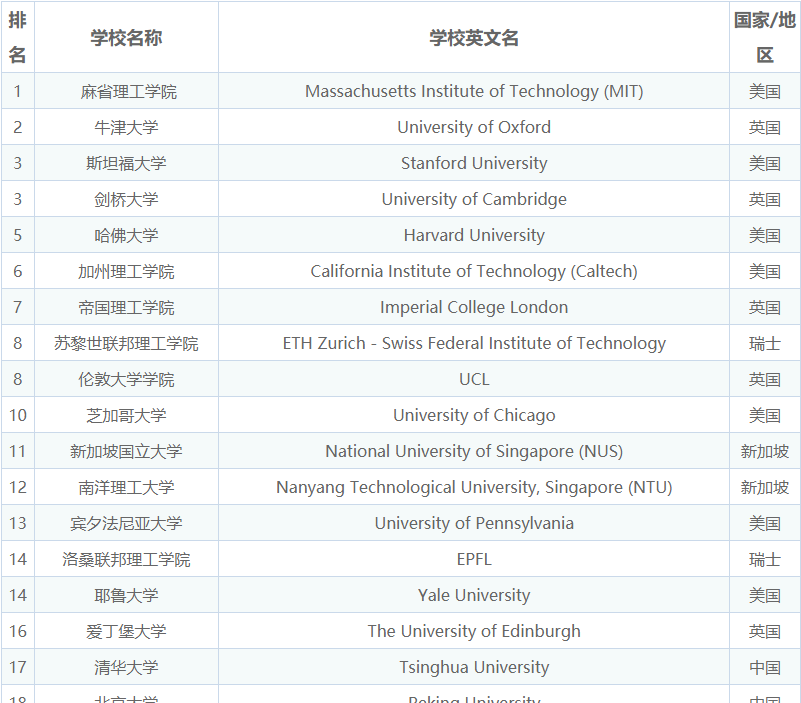Click rank 1 beside 麻省理工学院
This screenshot has width=801, height=703.
(x=17, y=91)
